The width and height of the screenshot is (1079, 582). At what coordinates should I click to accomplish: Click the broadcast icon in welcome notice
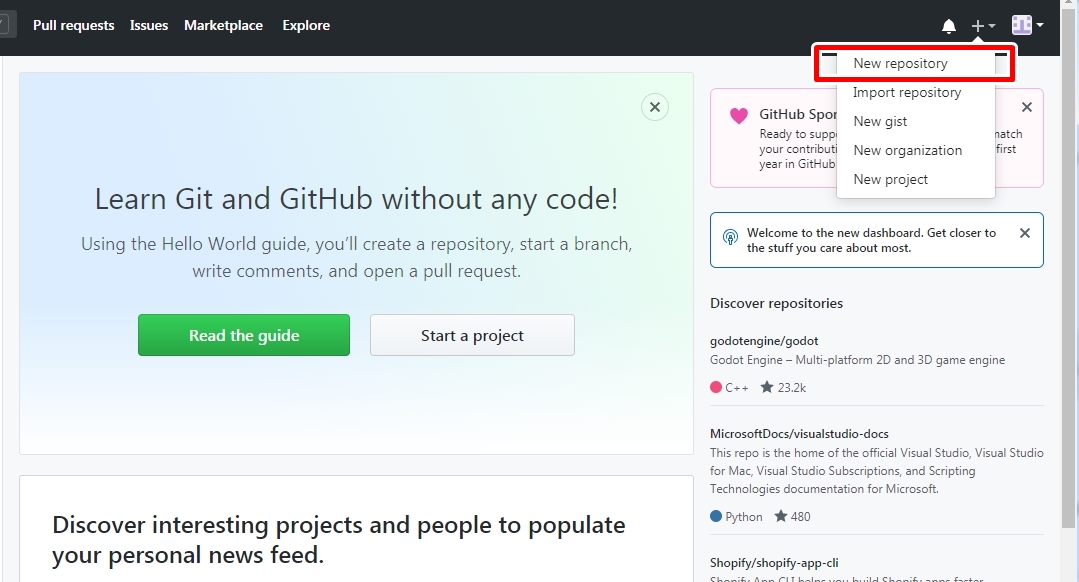pos(730,237)
